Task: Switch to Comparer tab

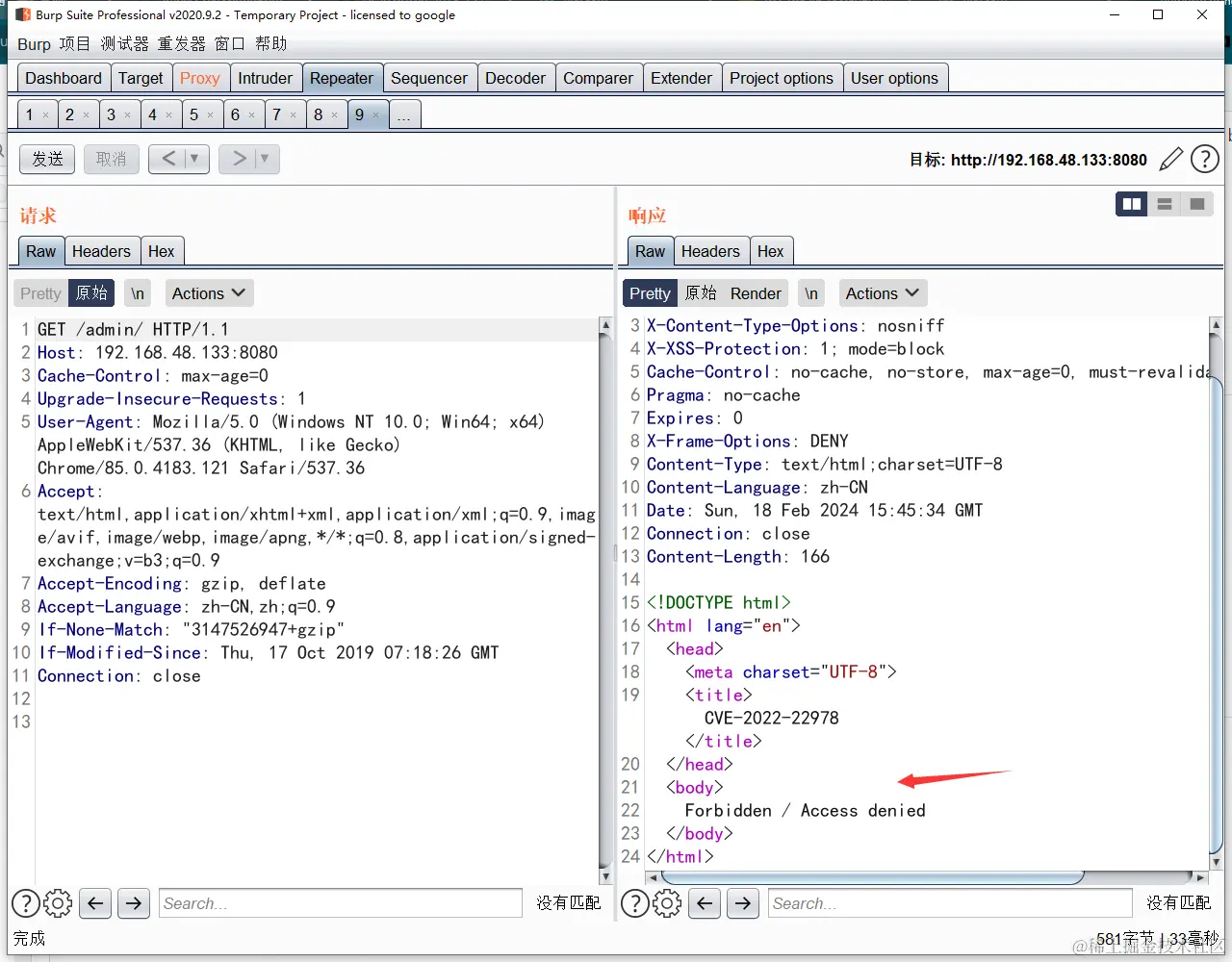Action: click(x=598, y=78)
